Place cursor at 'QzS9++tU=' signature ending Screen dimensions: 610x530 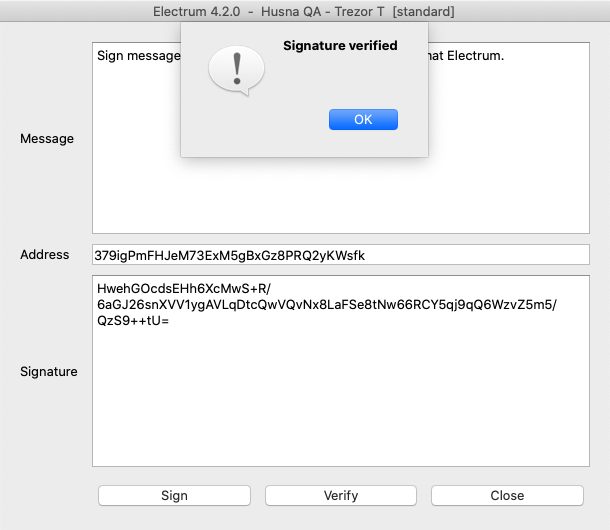[x=133, y=321]
